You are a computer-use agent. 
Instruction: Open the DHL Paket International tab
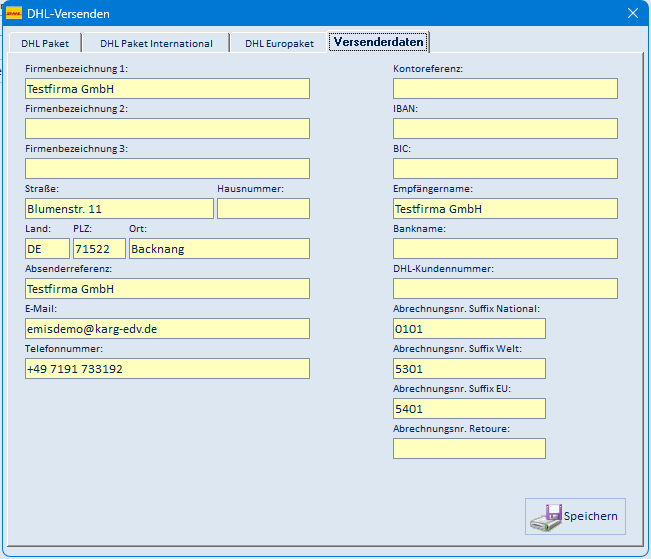click(x=156, y=43)
